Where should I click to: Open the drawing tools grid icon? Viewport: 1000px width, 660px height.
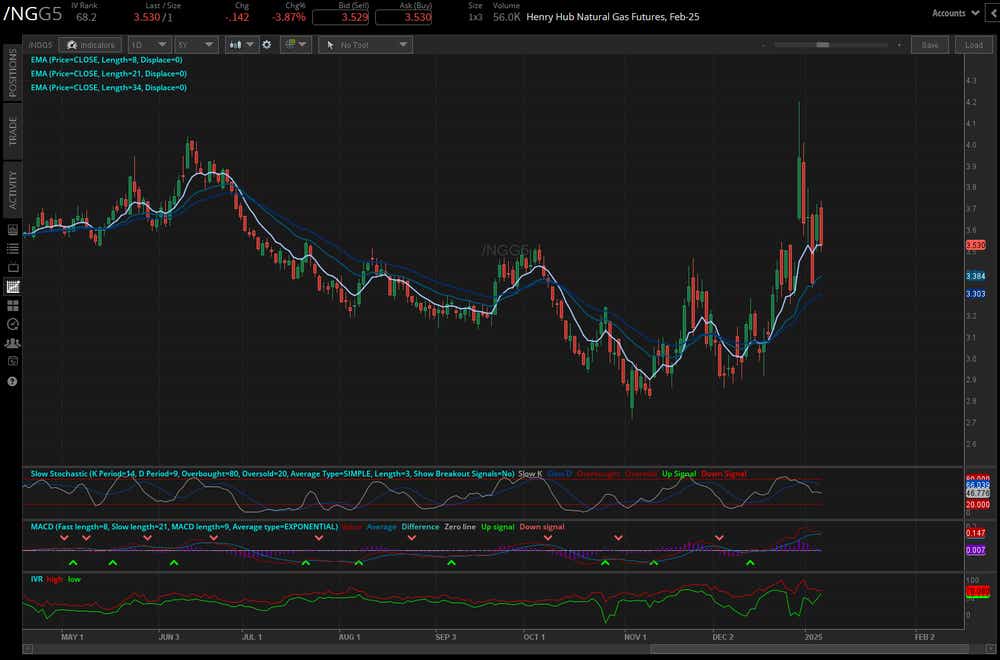click(288, 44)
